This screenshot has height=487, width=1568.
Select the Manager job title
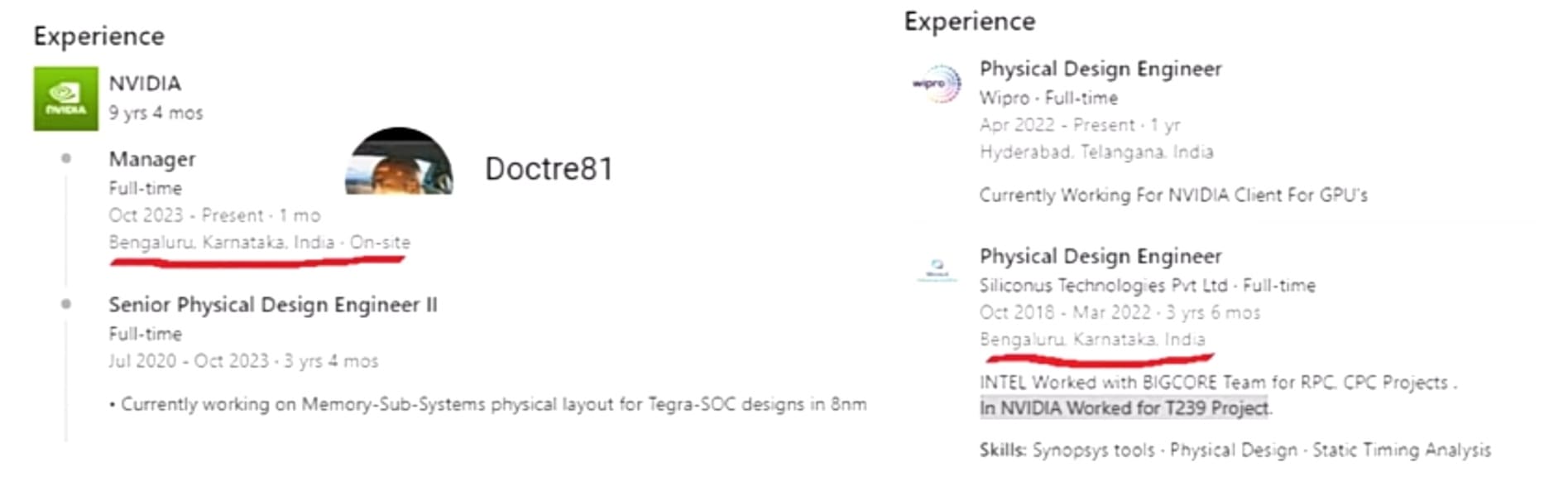(x=152, y=159)
